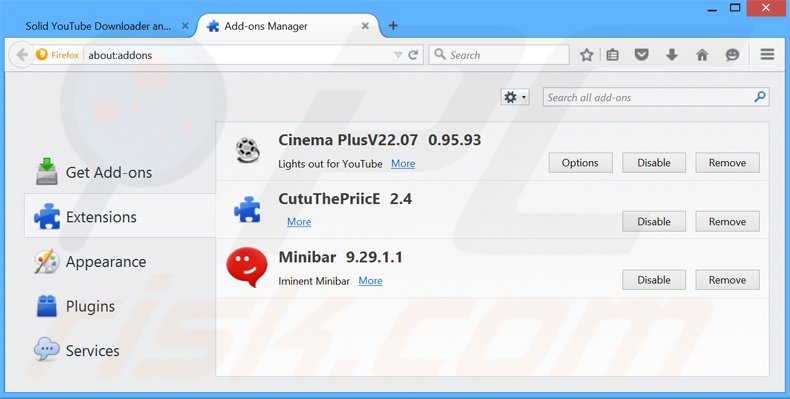
Task: Select the Add-ons Manager tab
Action: coord(287,26)
